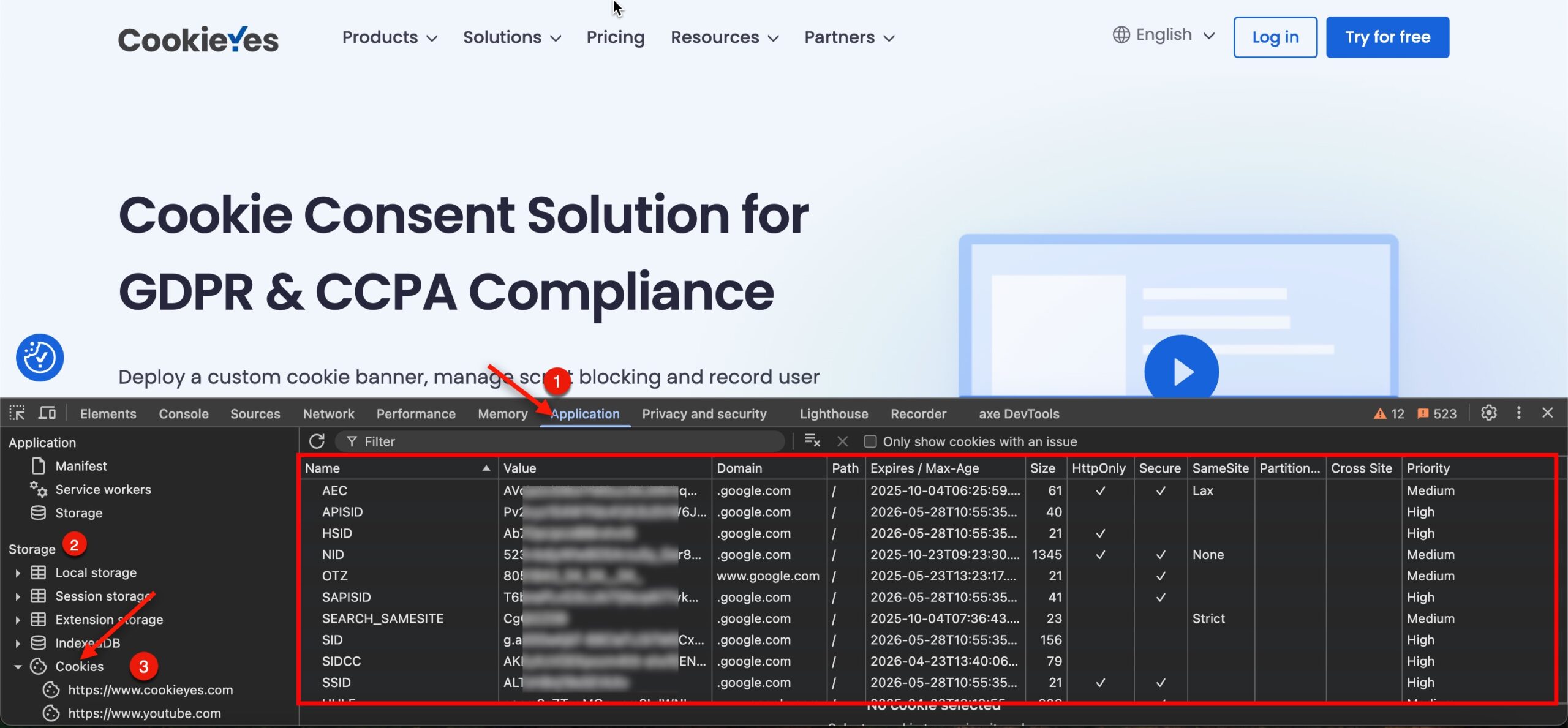1568x728 pixels.
Task: Open DevTools settings gear
Action: pyautogui.click(x=1489, y=413)
